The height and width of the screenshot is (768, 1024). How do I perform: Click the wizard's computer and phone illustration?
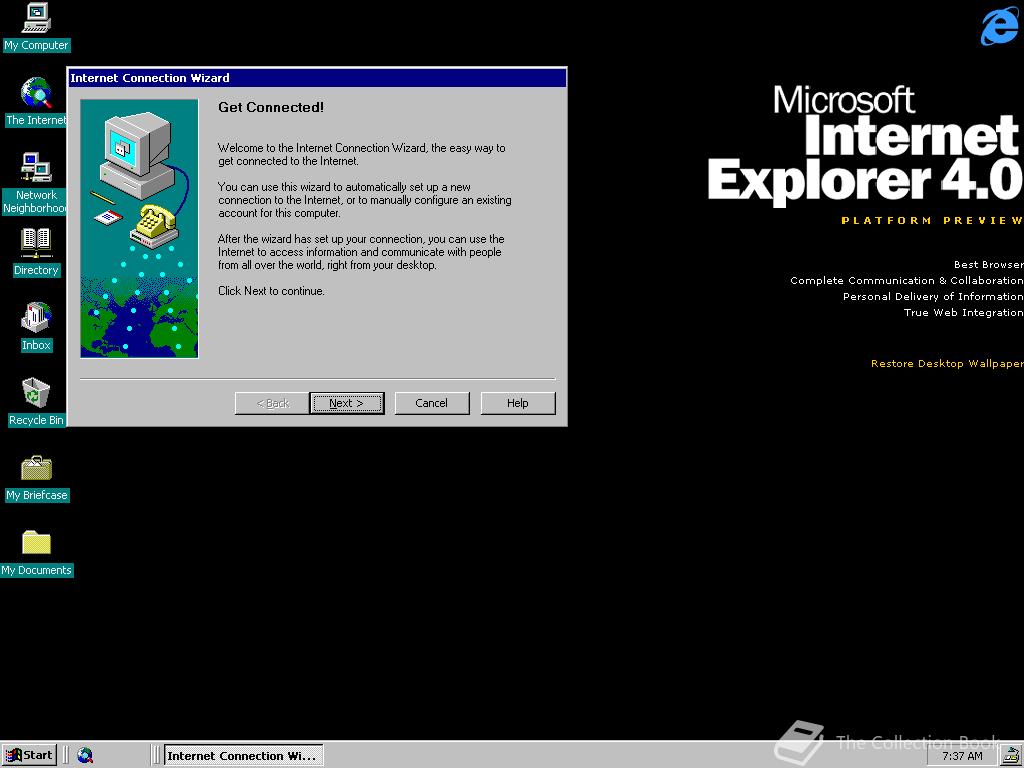(139, 229)
